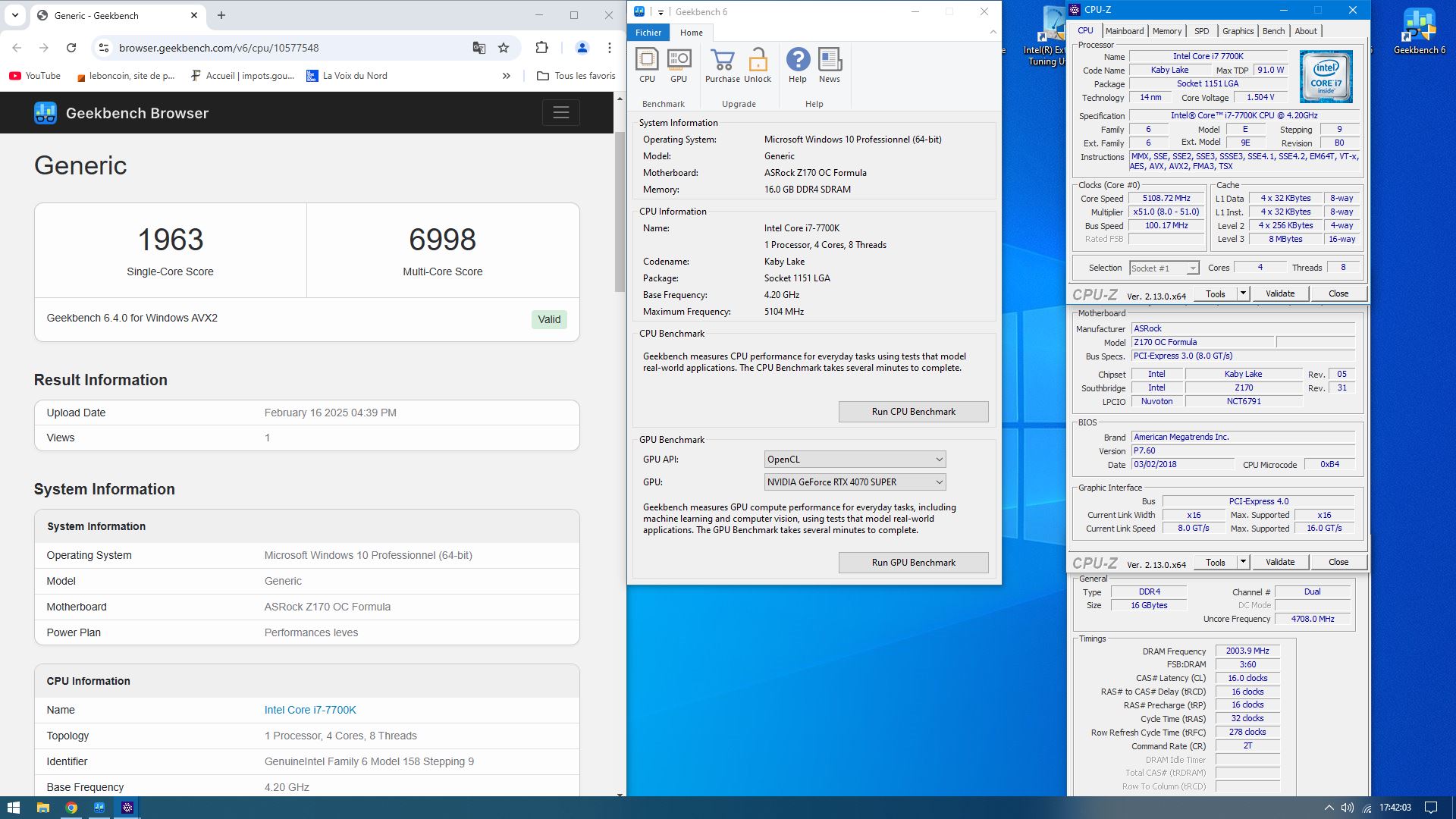This screenshot has height=819, width=1456.
Task: Open the Tools dropdown arrow in lower CPU-Z window
Action: click(x=1243, y=562)
